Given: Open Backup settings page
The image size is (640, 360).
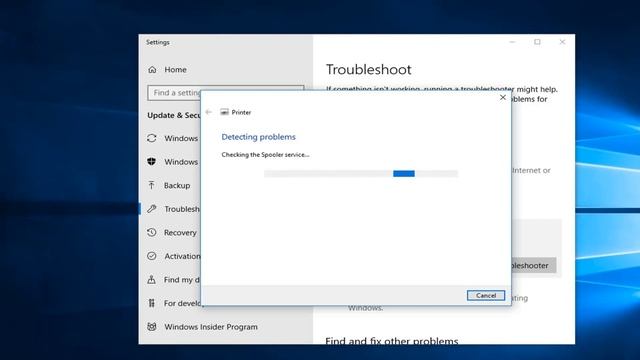Looking at the screenshot, I should 177,186.
